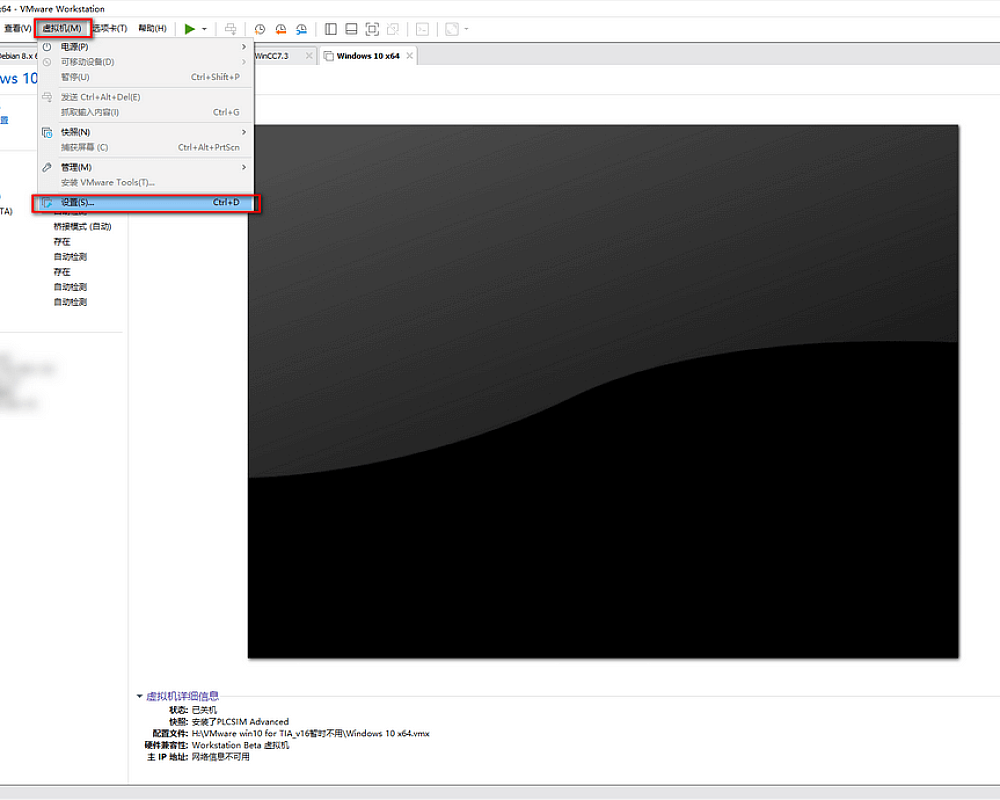
Task: Click the send Ctrl+Alt+Del toolbar icon
Action: [x=231, y=29]
